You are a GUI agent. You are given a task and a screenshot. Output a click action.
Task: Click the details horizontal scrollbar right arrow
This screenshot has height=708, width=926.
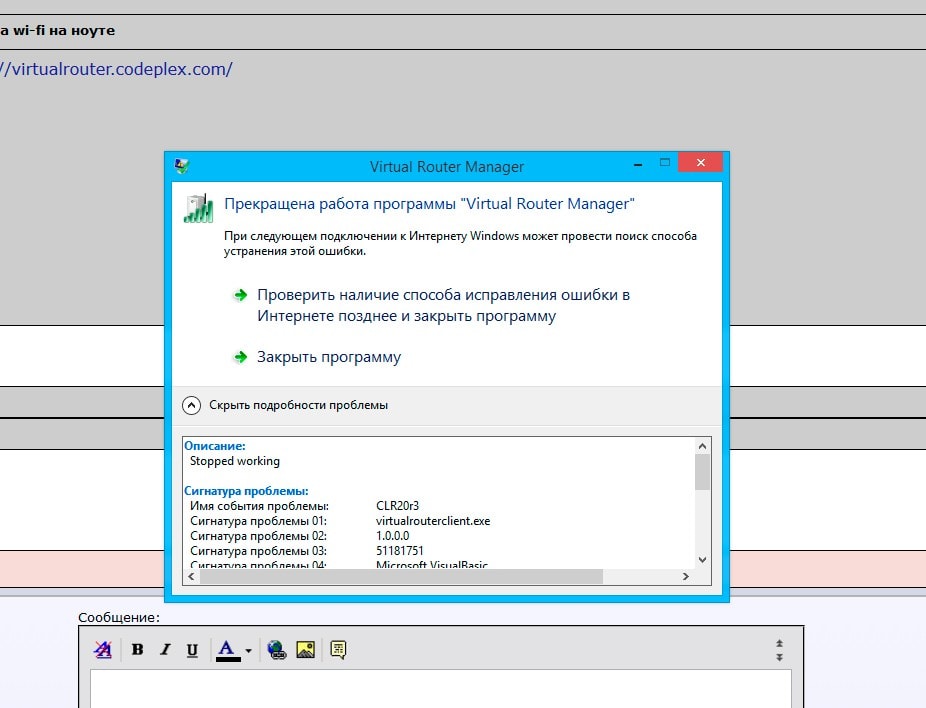point(686,576)
